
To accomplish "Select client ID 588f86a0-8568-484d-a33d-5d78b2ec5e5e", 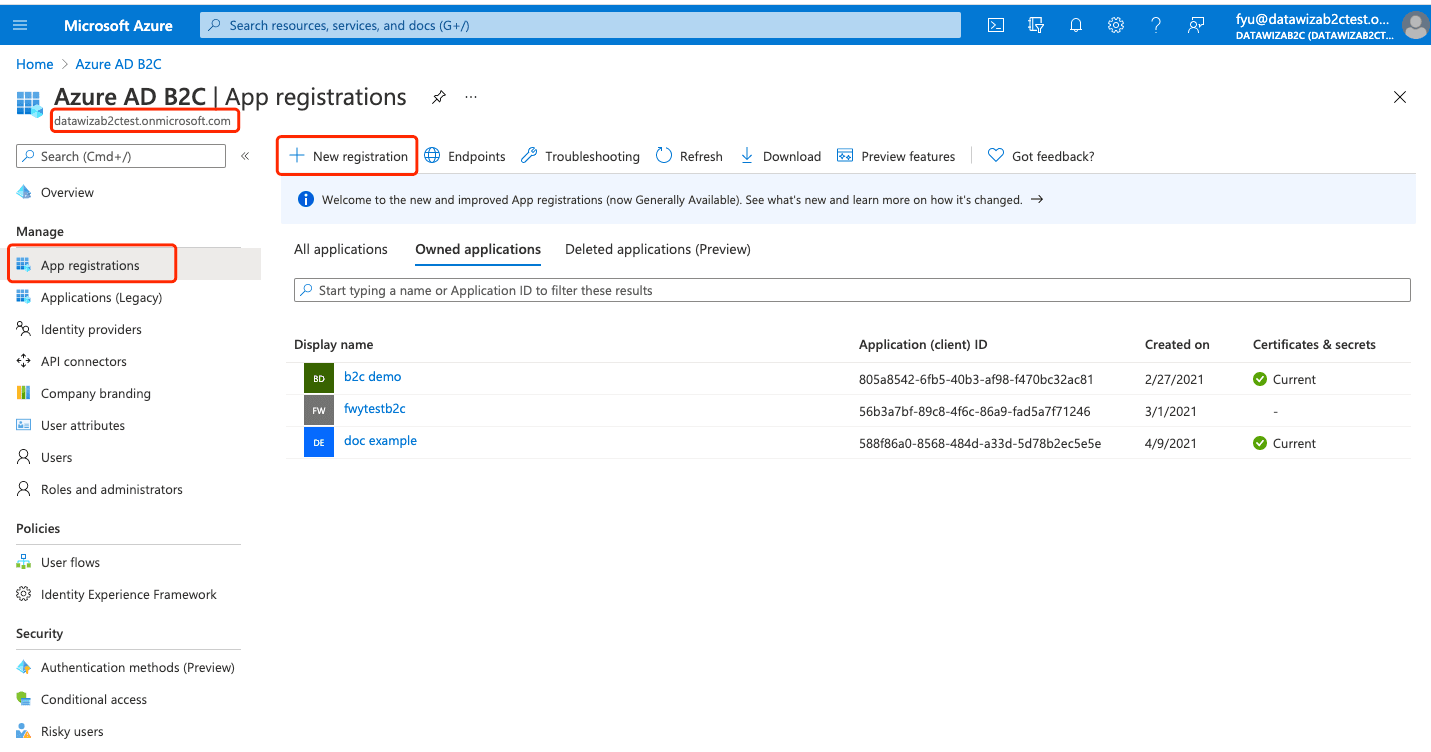I will pos(980,443).
